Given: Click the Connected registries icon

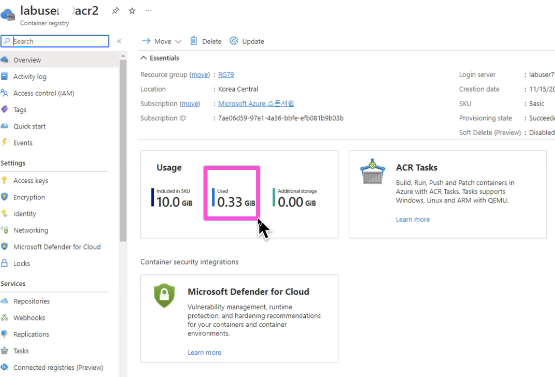Looking at the screenshot, I should tap(5, 367).
